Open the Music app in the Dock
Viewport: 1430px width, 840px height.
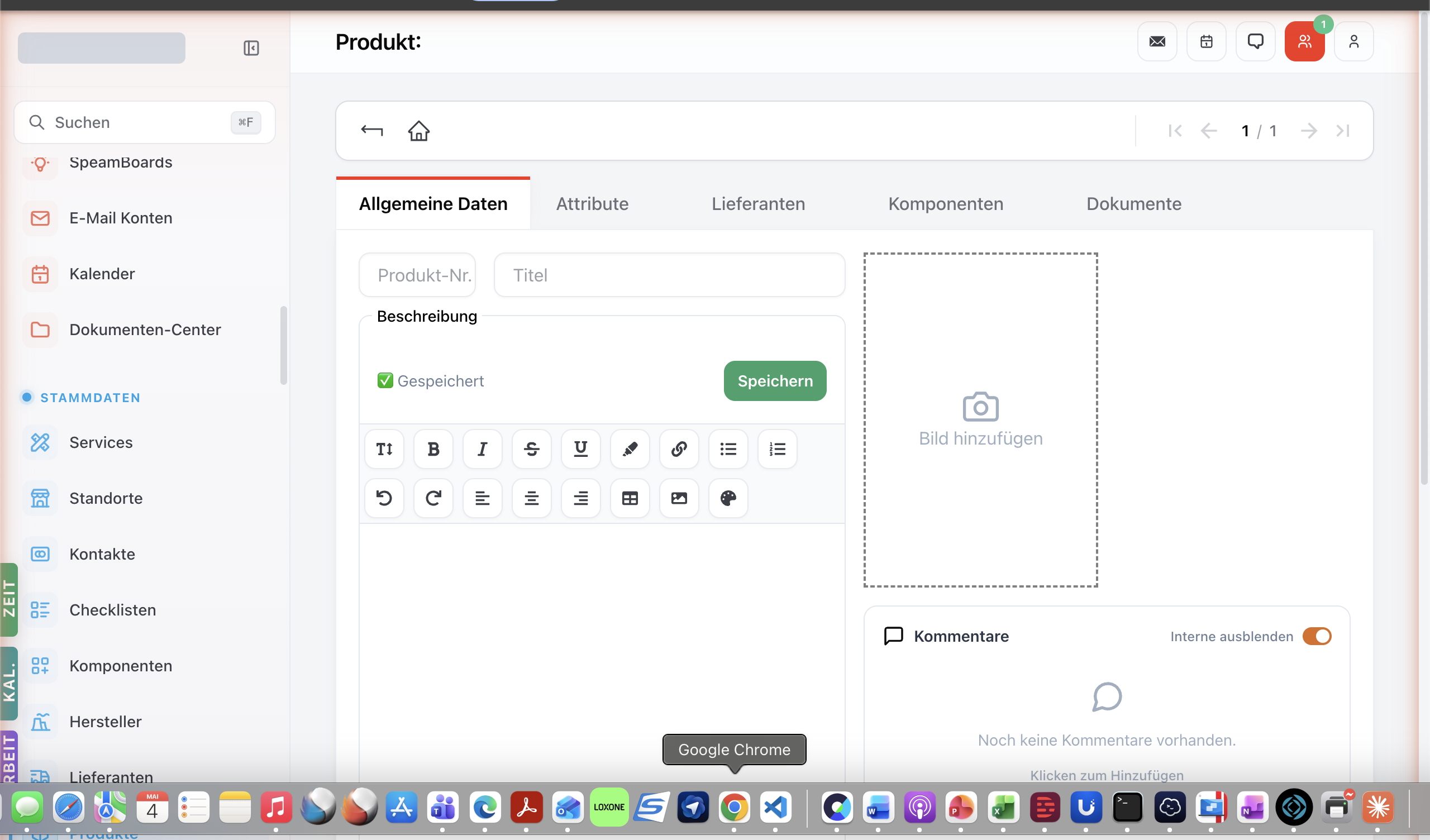[x=276, y=807]
